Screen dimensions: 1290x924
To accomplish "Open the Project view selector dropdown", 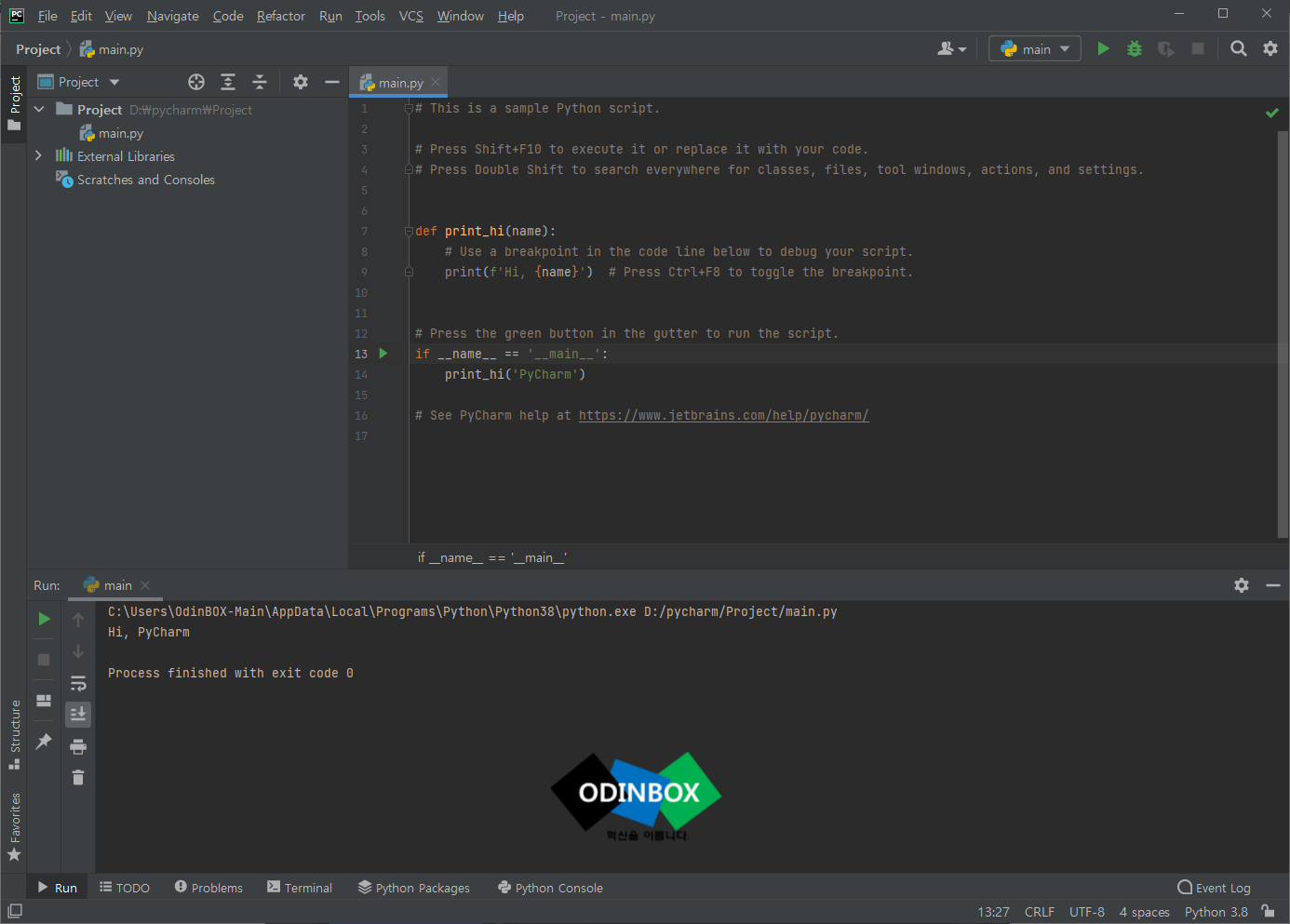I will [79, 82].
